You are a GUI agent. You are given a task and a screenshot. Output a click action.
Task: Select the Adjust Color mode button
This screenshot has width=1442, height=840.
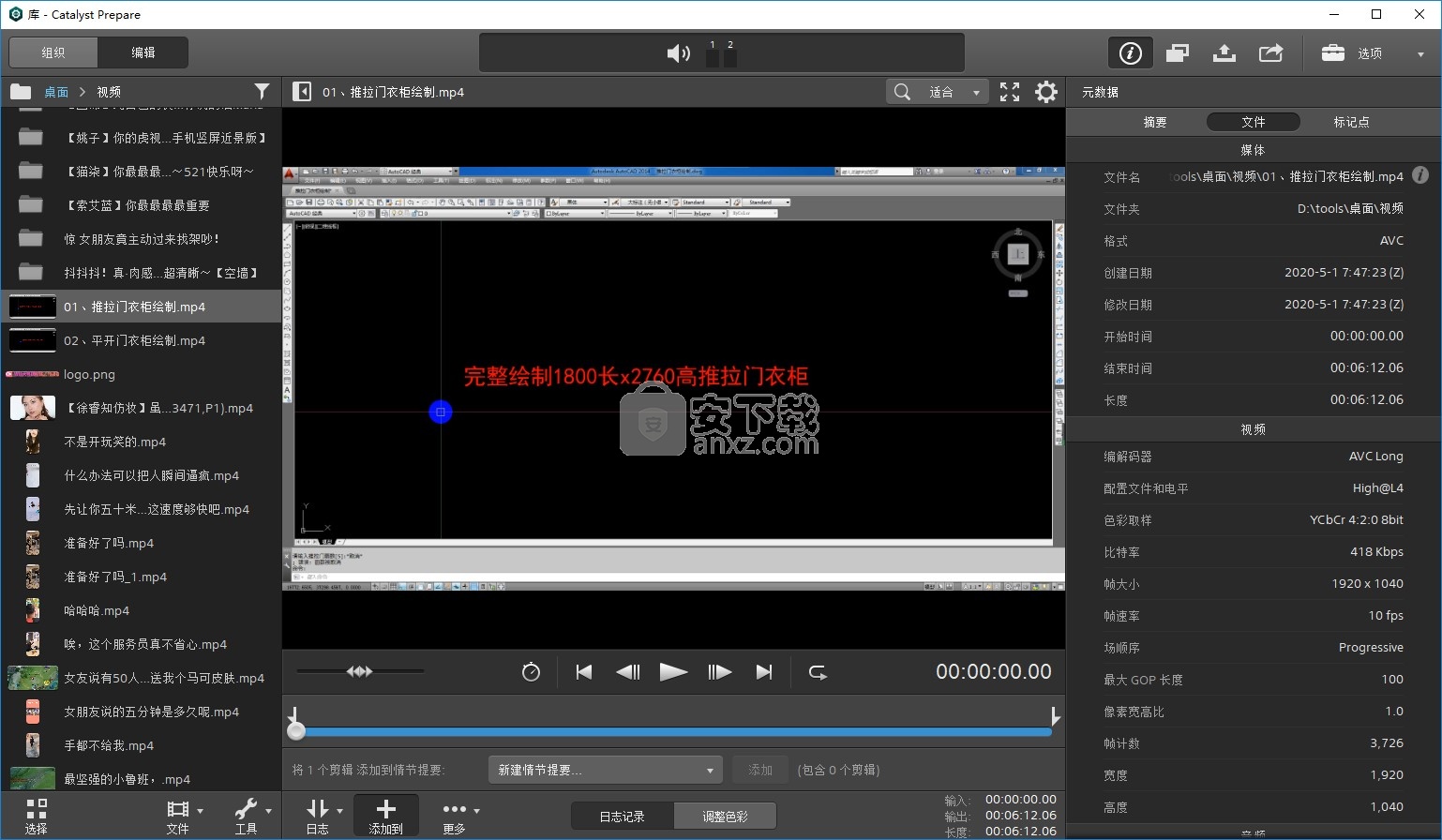[x=725, y=816]
